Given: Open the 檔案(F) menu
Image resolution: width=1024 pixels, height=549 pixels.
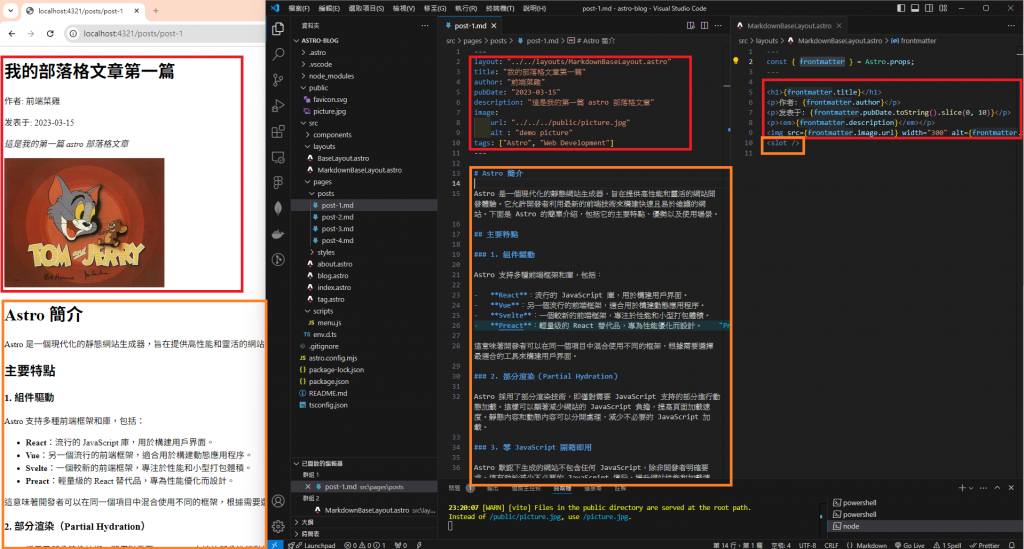Looking at the screenshot, I should 299,8.
